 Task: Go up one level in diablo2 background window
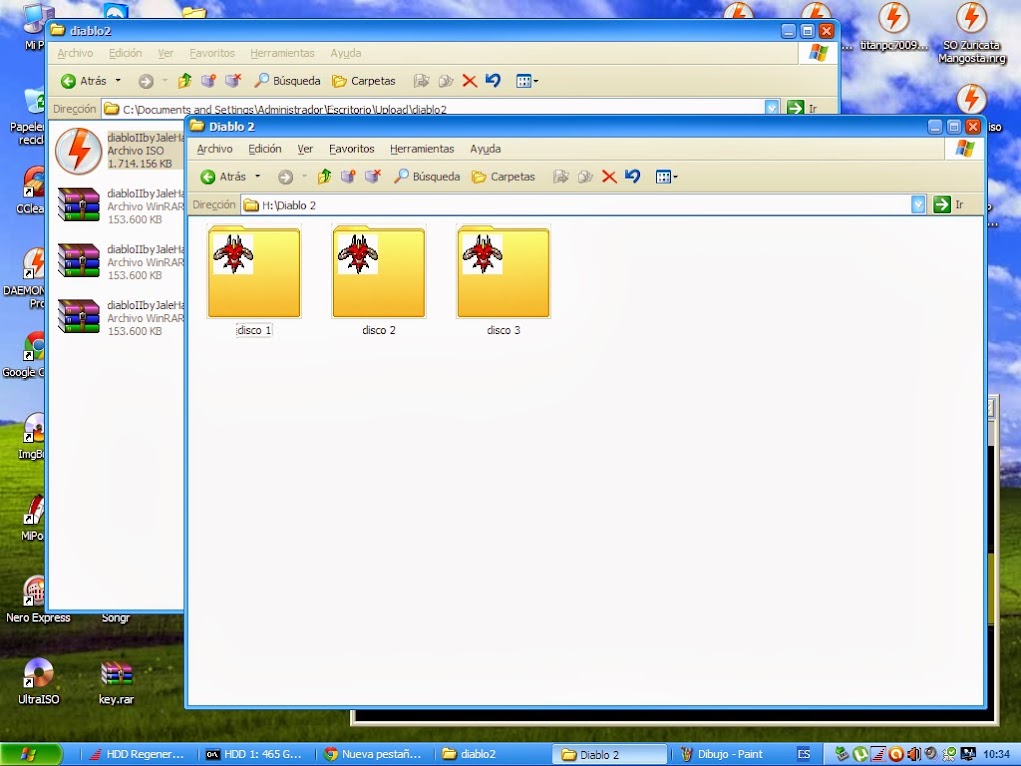tap(185, 81)
